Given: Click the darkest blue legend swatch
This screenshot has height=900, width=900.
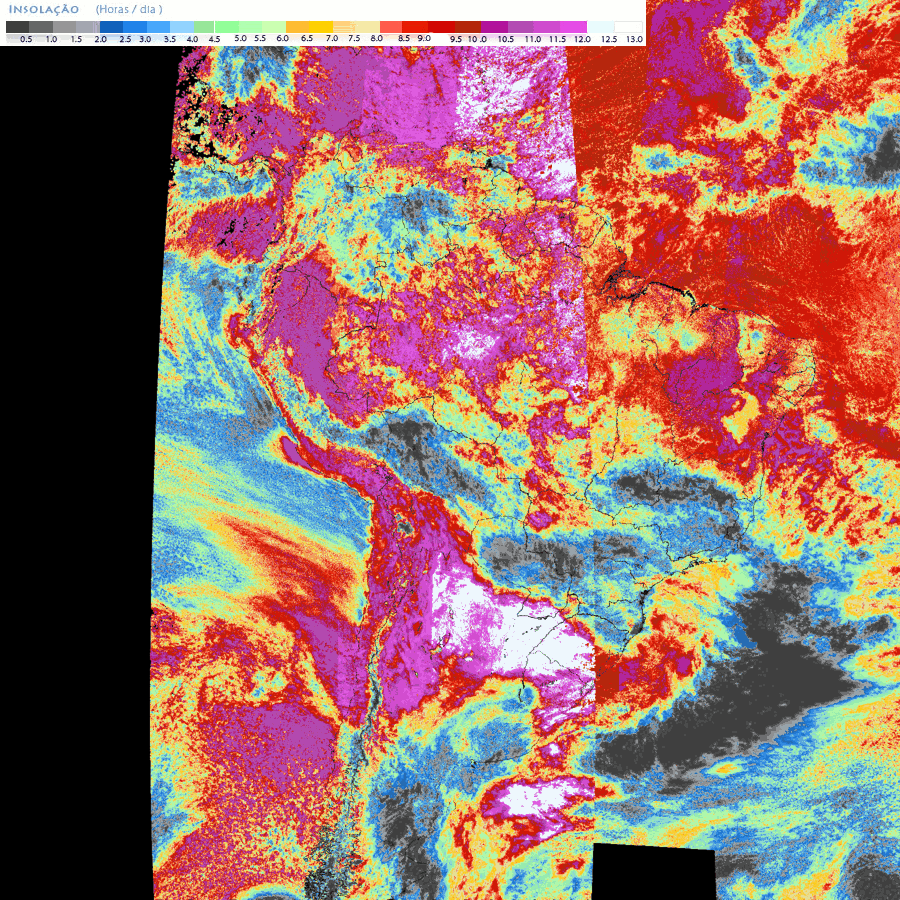Looking at the screenshot, I should coord(111,27).
